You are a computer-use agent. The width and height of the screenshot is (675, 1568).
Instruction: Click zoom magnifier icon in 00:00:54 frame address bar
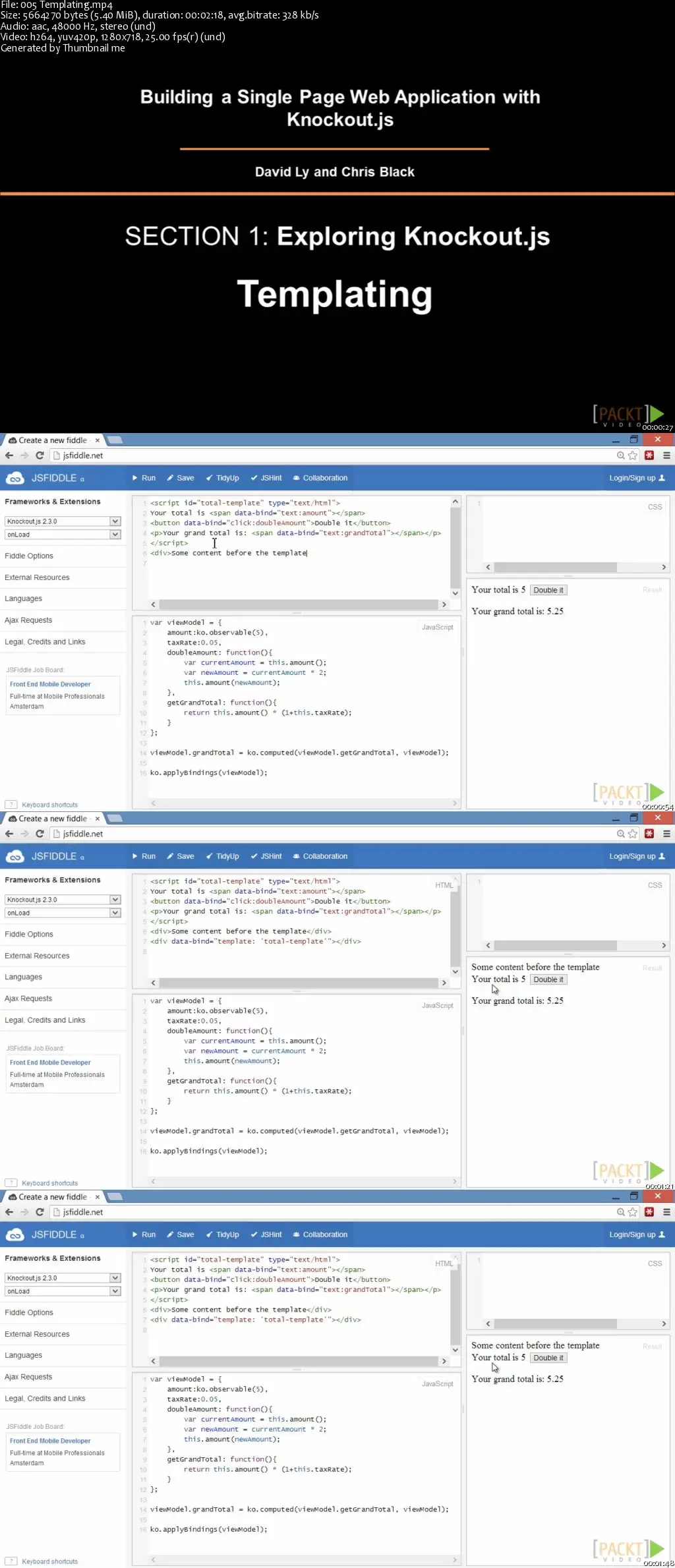(620, 455)
